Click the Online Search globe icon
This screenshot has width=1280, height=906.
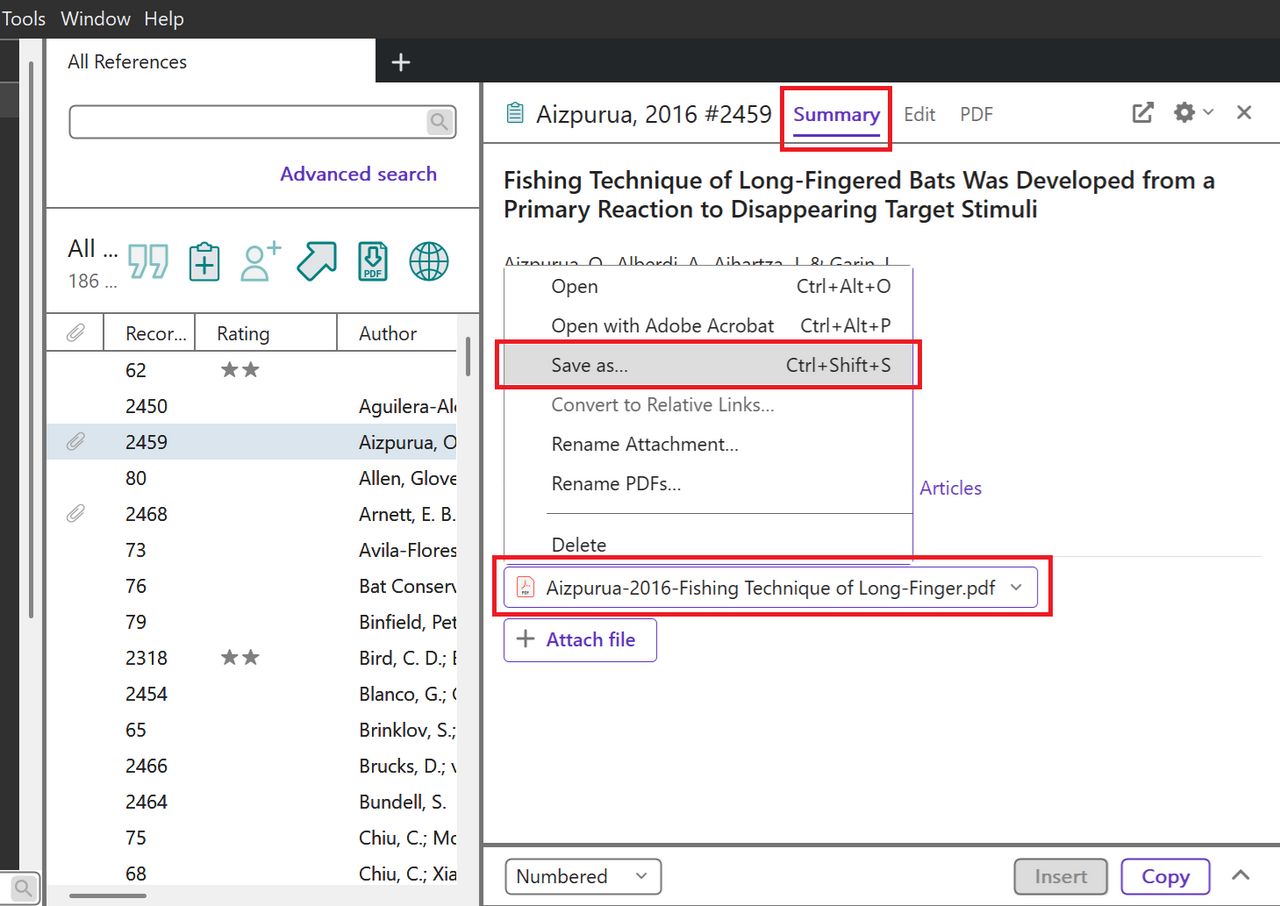point(429,262)
